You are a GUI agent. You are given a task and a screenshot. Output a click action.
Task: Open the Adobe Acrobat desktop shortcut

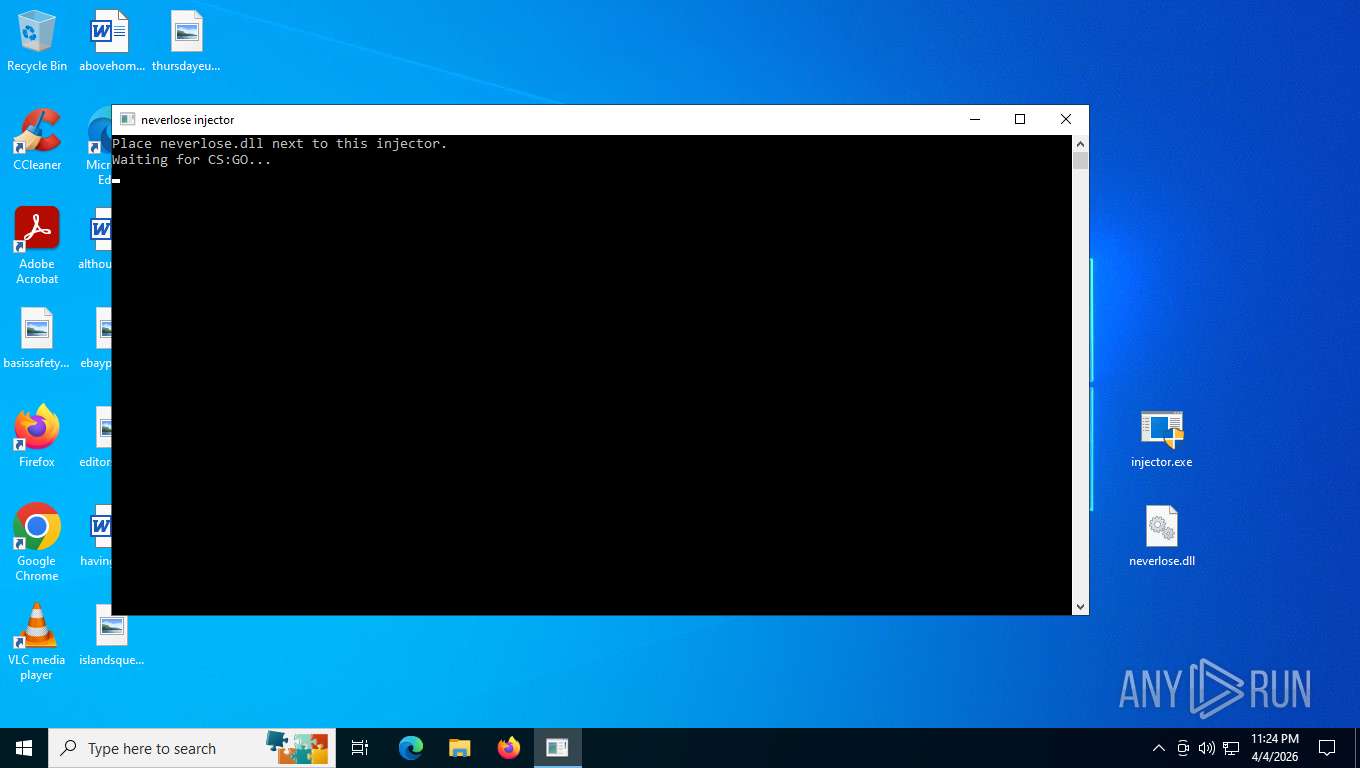click(37, 246)
